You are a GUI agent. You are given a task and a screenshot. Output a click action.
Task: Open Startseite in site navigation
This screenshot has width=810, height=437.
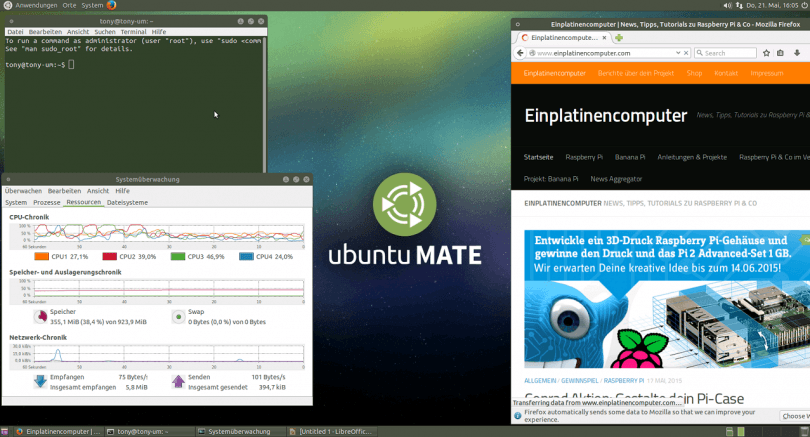(x=538, y=157)
